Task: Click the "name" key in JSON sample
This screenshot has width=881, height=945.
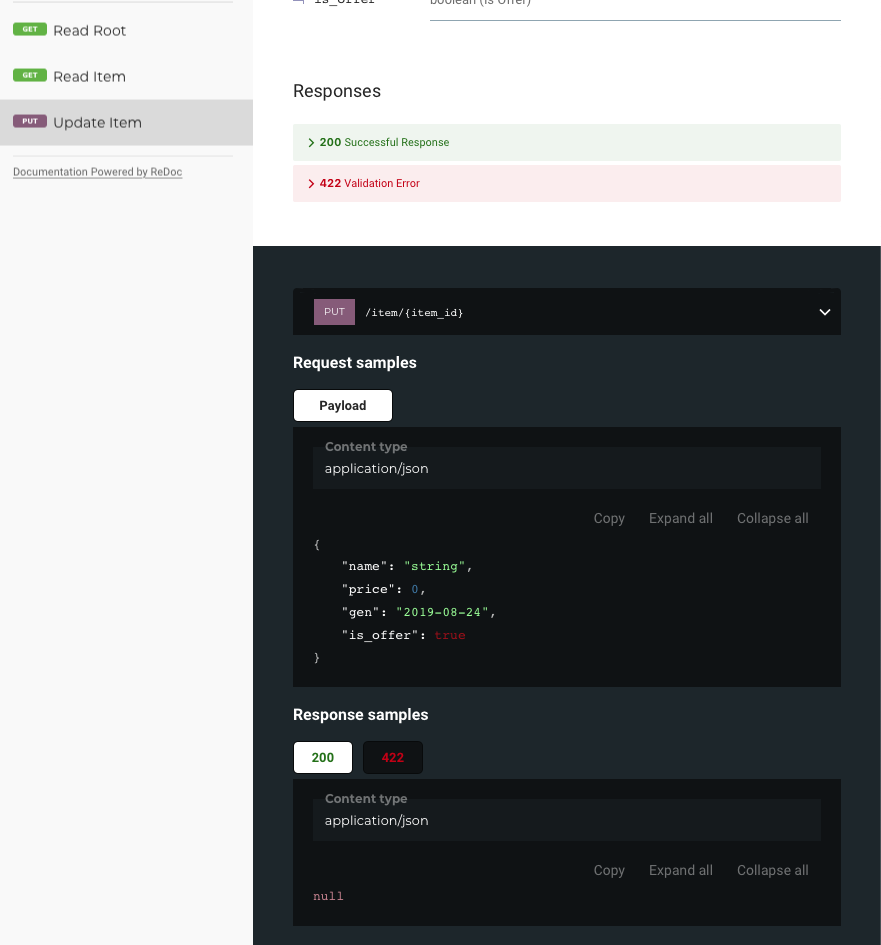Action: coord(364,566)
